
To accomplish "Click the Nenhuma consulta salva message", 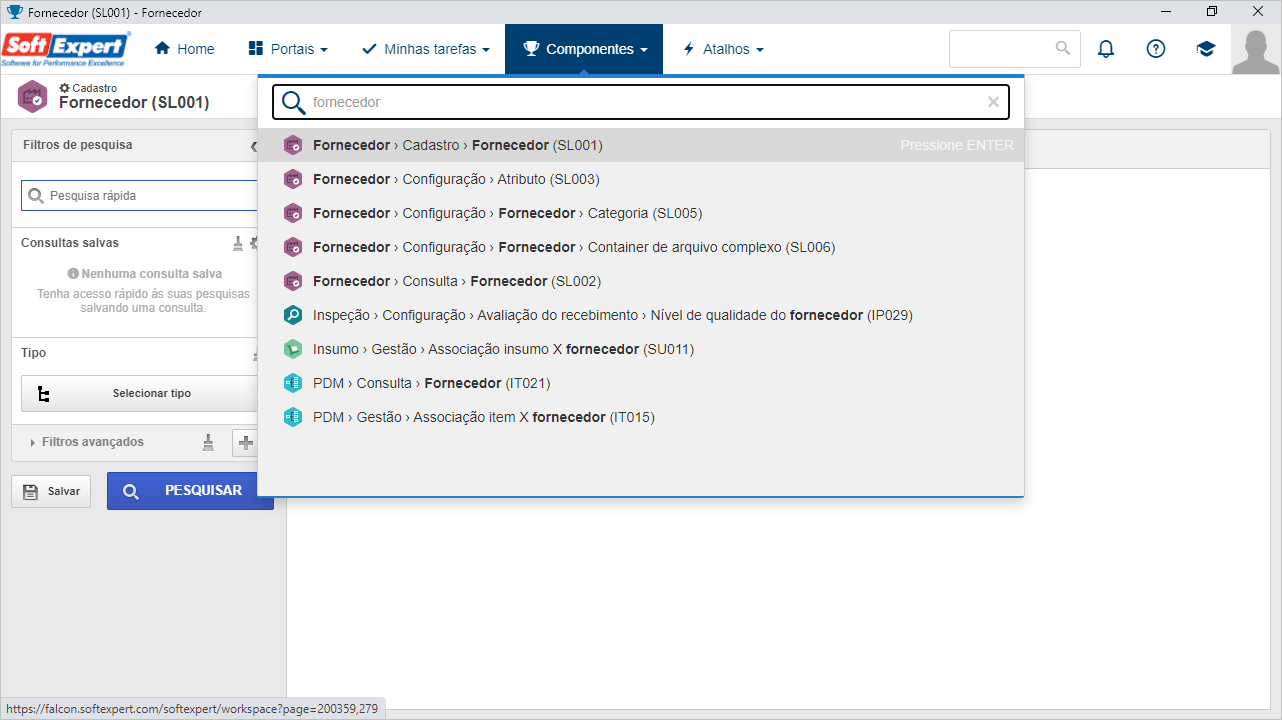I will click(x=144, y=273).
